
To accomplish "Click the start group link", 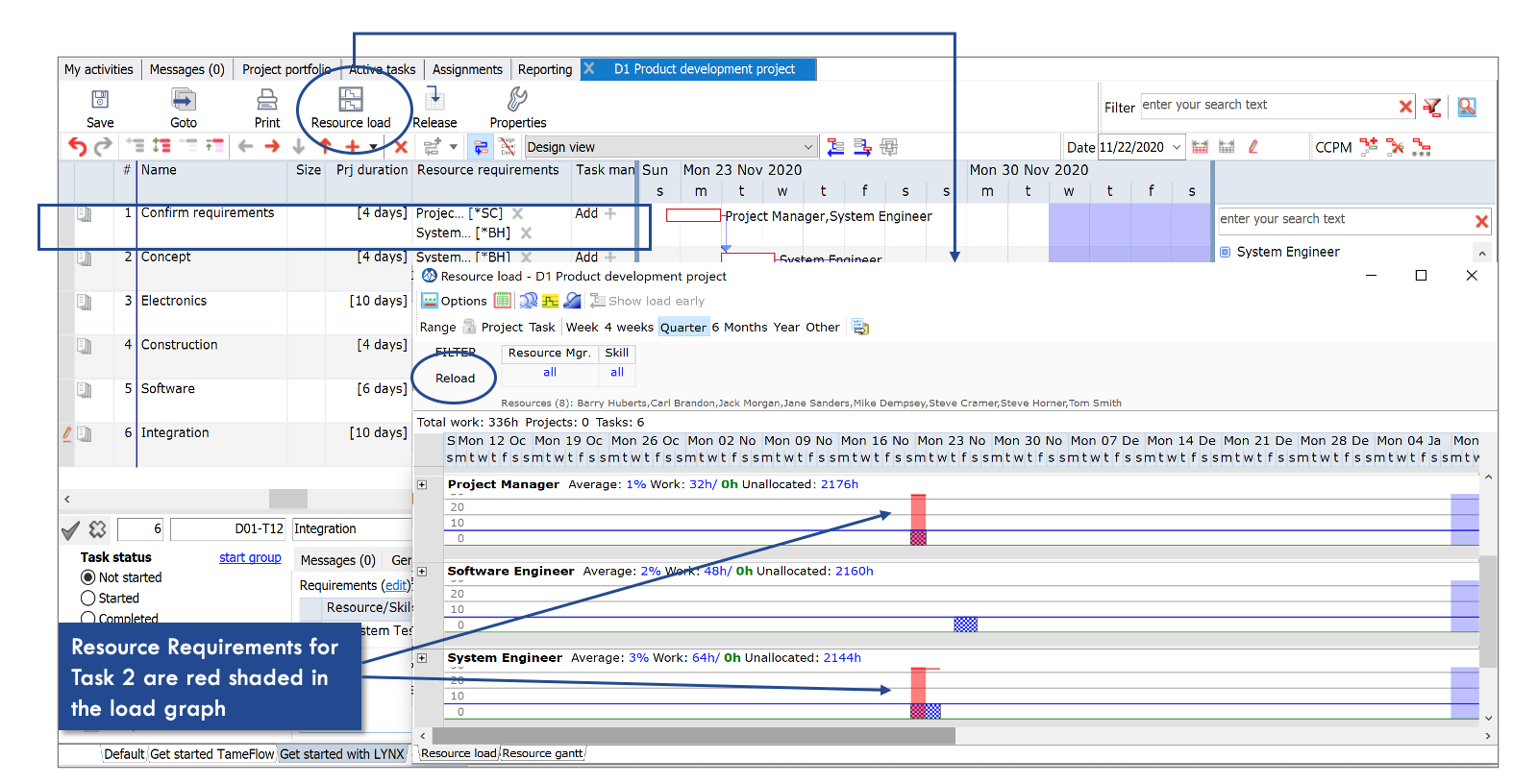I will (x=250, y=557).
